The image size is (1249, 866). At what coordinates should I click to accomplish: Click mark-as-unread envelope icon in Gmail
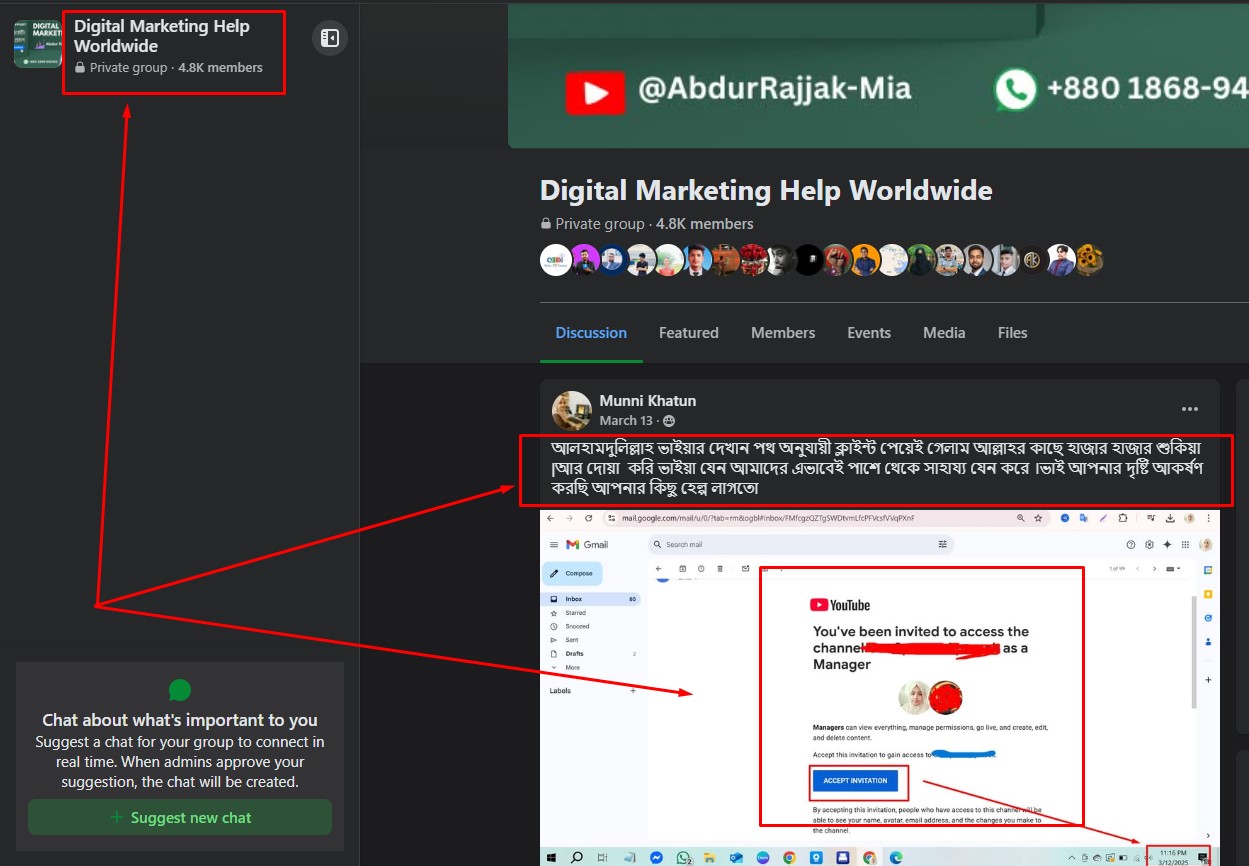[745, 568]
